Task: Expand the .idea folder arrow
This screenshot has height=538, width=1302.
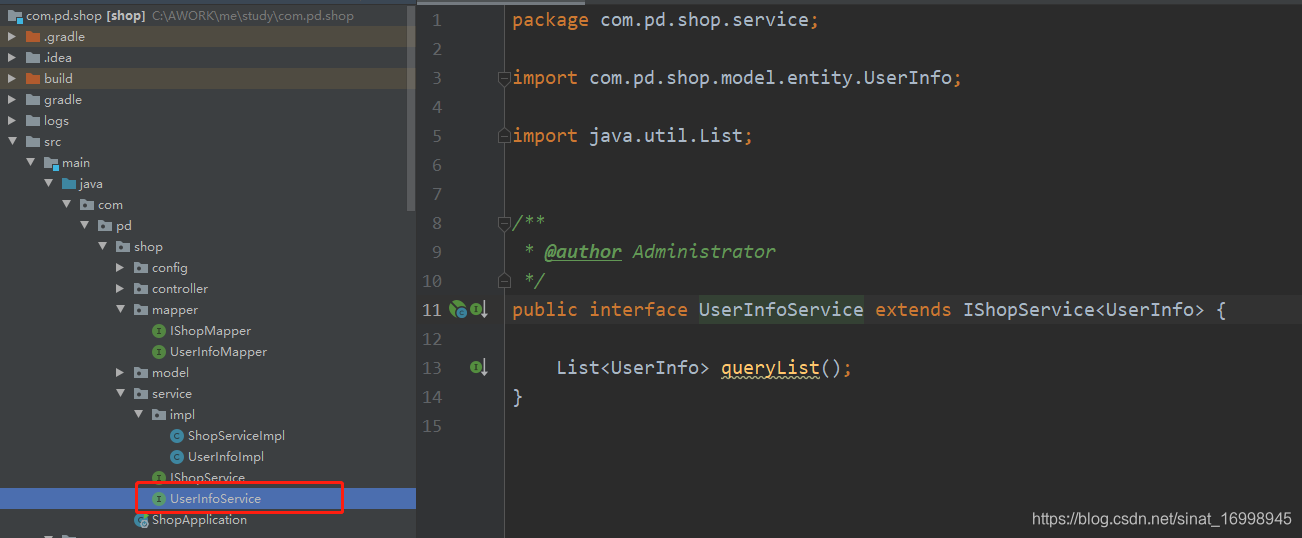Action: [13, 58]
